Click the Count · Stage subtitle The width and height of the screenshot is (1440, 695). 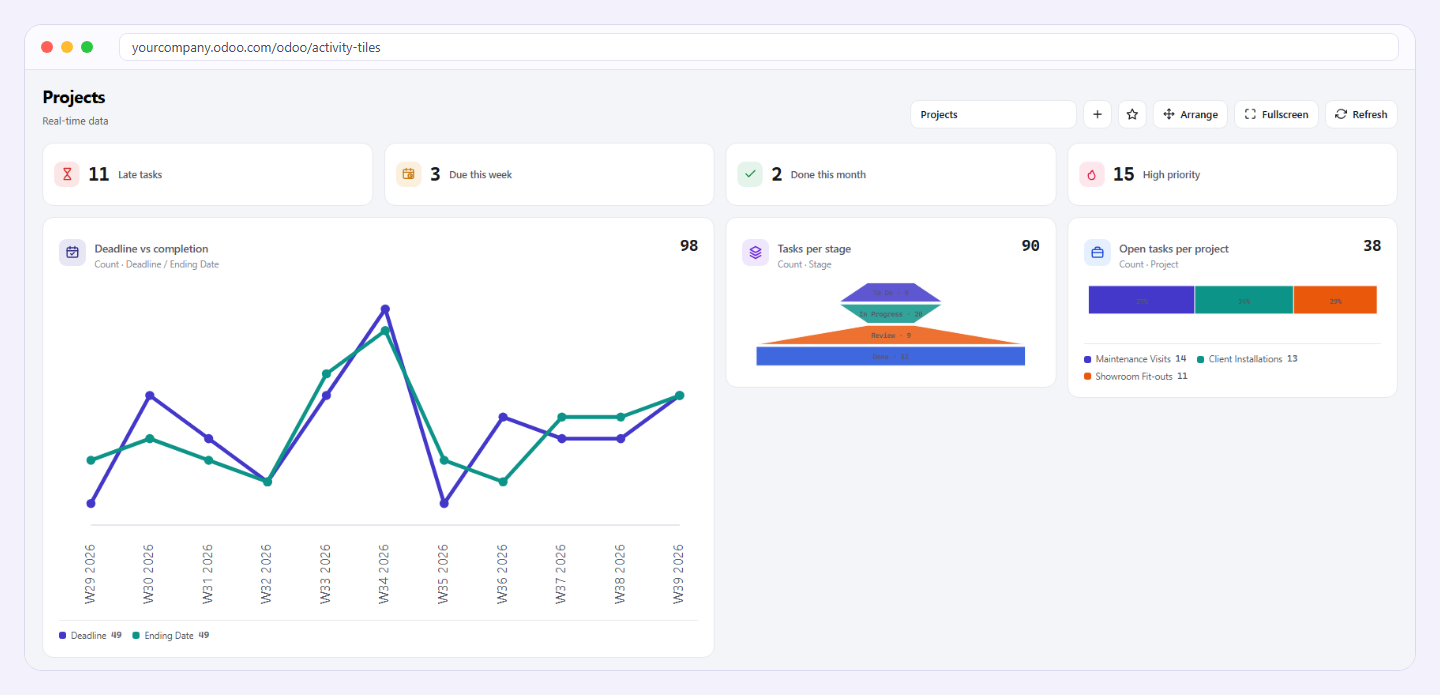804,265
